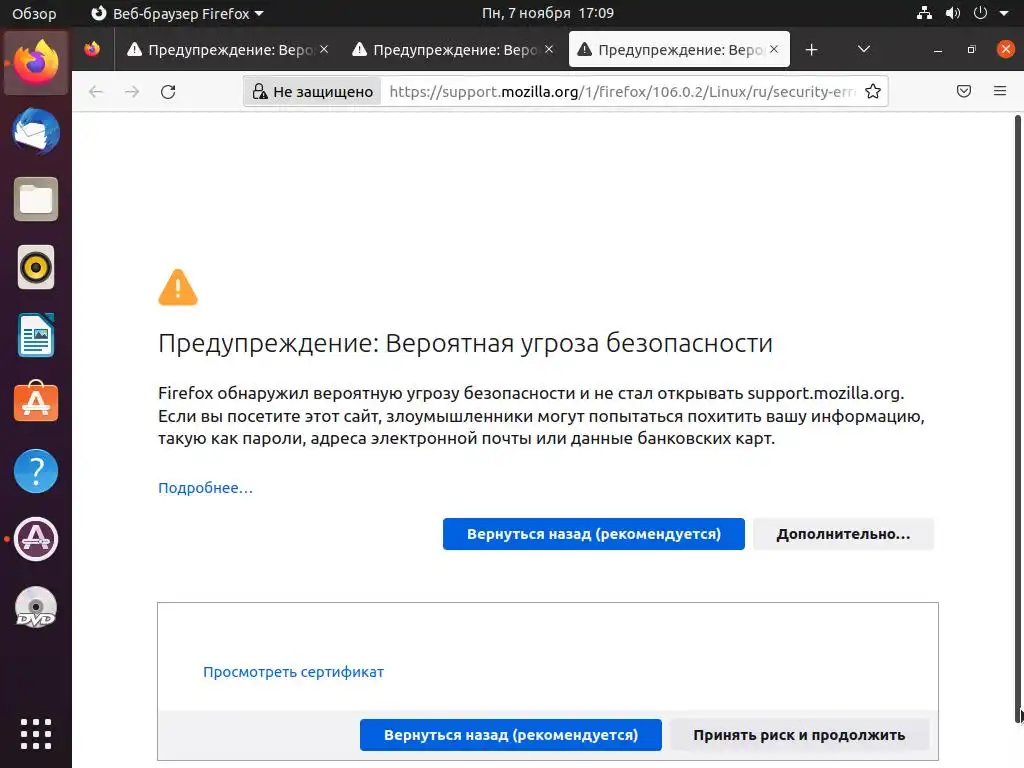Open the 'Обзор' activities overview
Image resolution: width=1024 pixels, height=768 pixels.
[34, 13]
